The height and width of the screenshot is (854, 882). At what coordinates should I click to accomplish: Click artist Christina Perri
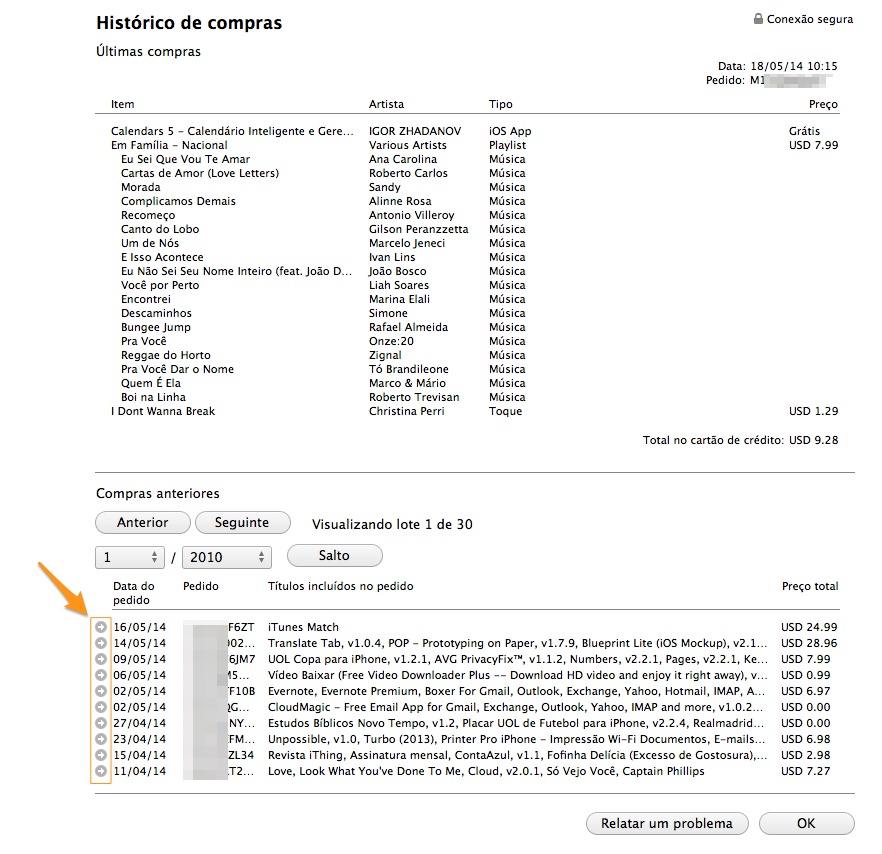click(407, 411)
